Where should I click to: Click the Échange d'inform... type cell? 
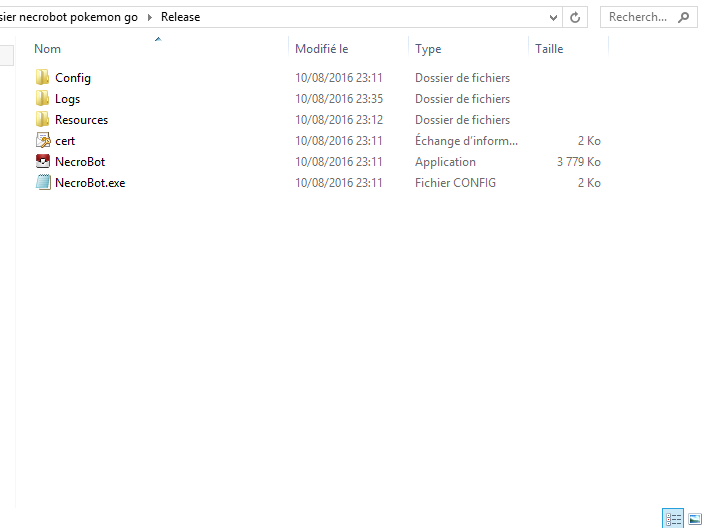[466, 141]
